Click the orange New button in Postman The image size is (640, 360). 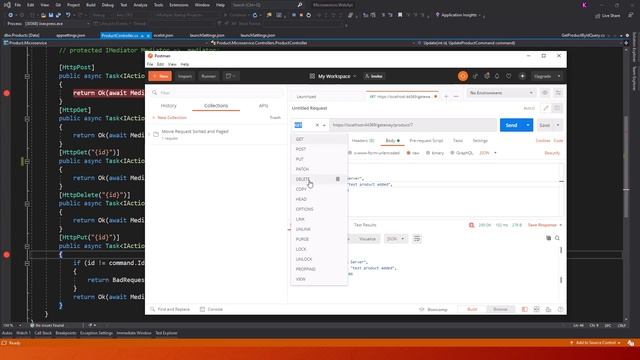pyautogui.click(x=160, y=76)
